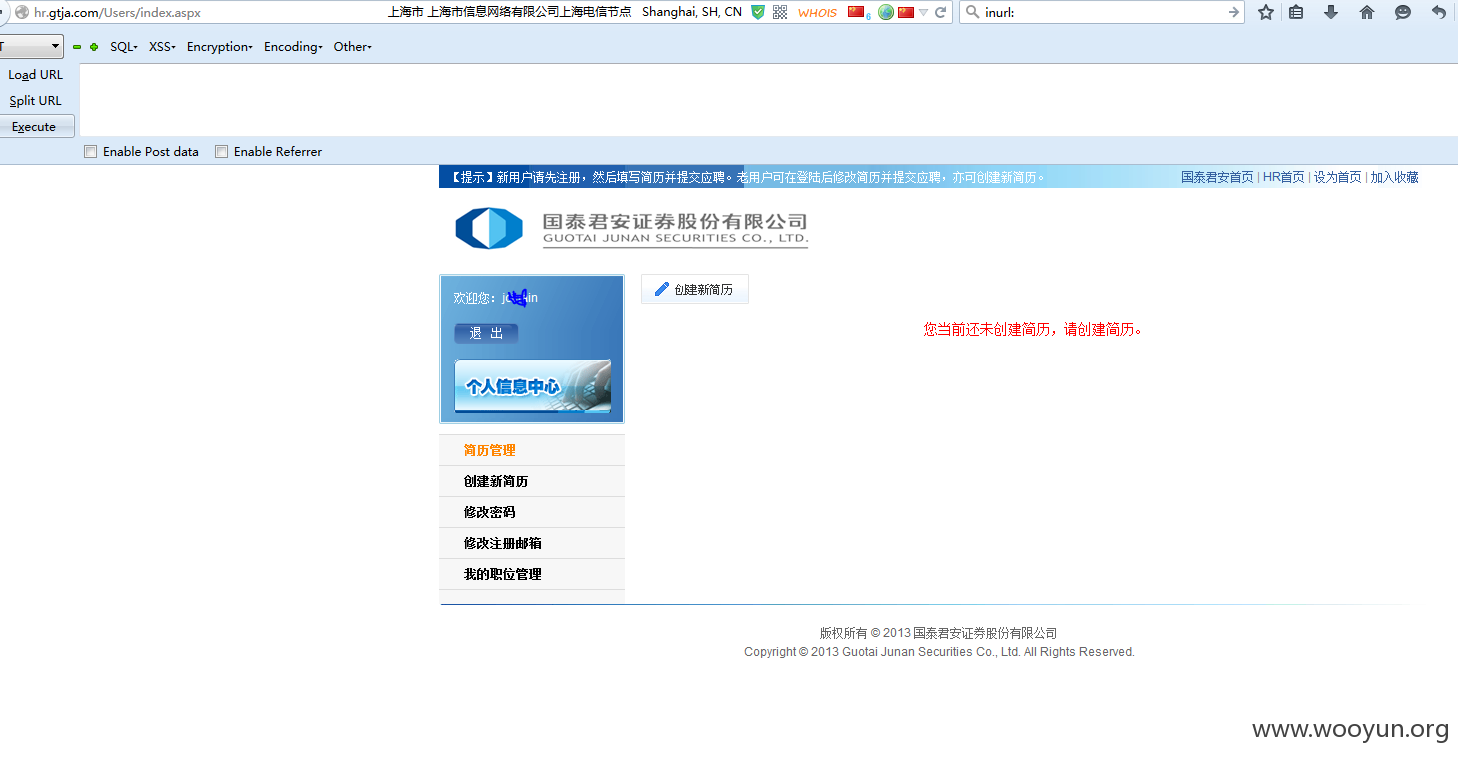Screen dimensions: 1458x758
Task: Click in the HackBar URL text area
Action: [x=768, y=100]
